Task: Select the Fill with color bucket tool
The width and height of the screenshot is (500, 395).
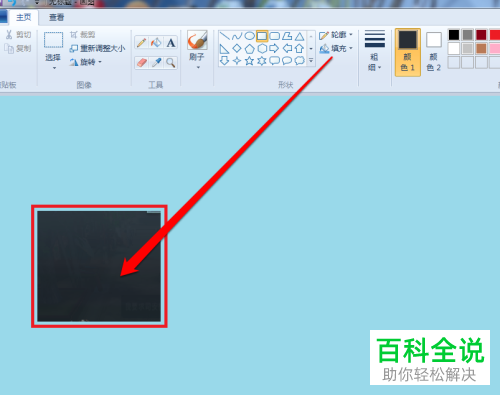Action: 156,43
